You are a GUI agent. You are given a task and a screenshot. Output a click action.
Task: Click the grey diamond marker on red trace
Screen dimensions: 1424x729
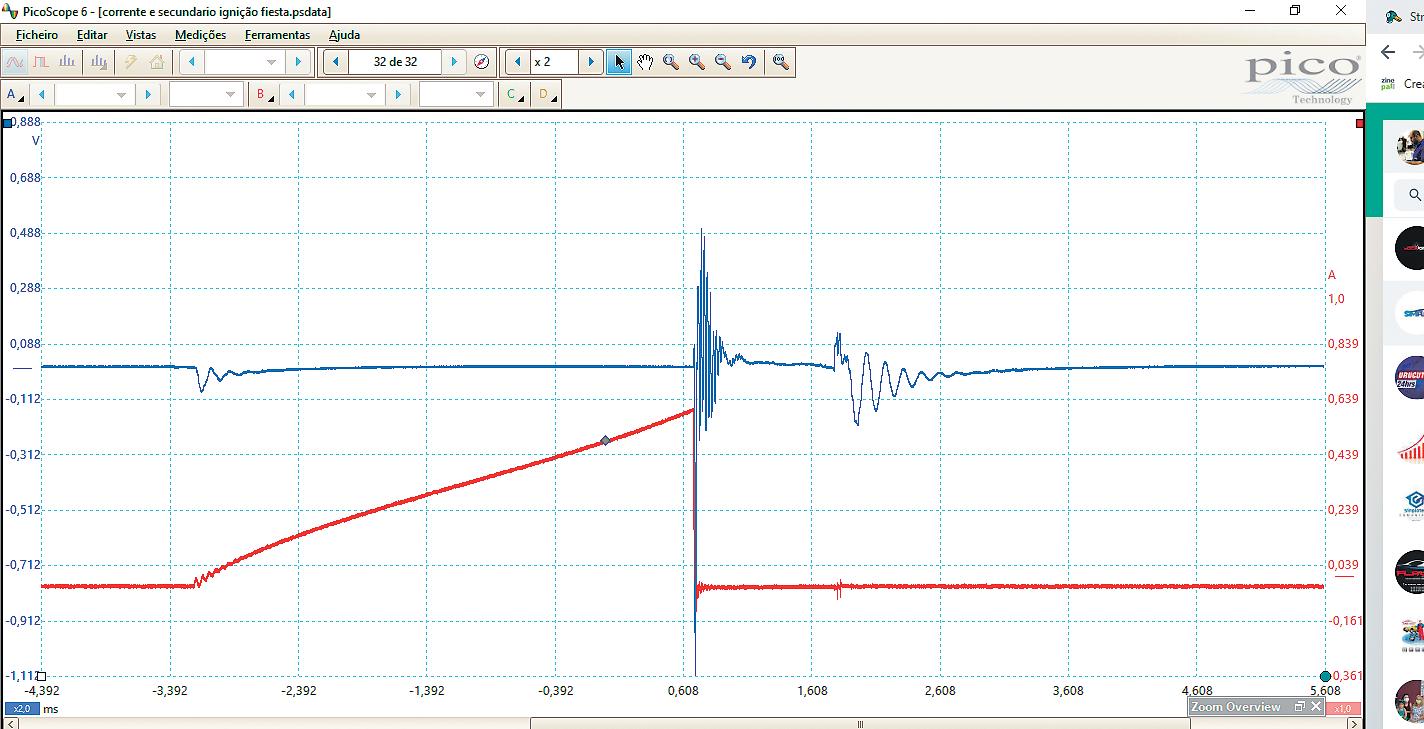(x=605, y=440)
